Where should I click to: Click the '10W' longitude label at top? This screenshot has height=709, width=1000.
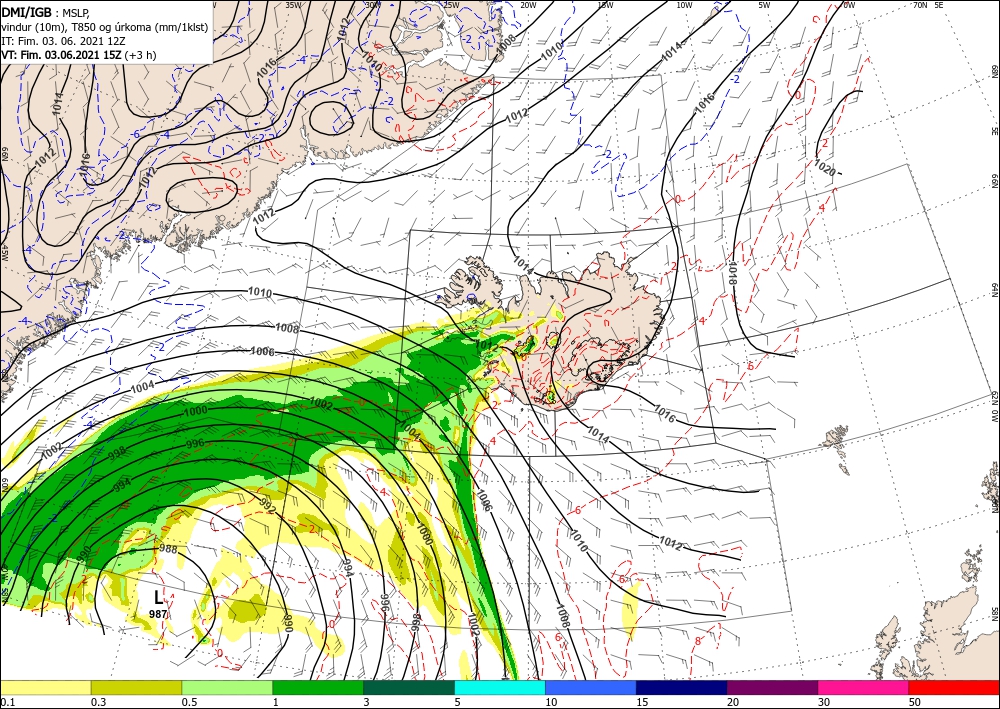pyautogui.click(x=684, y=4)
